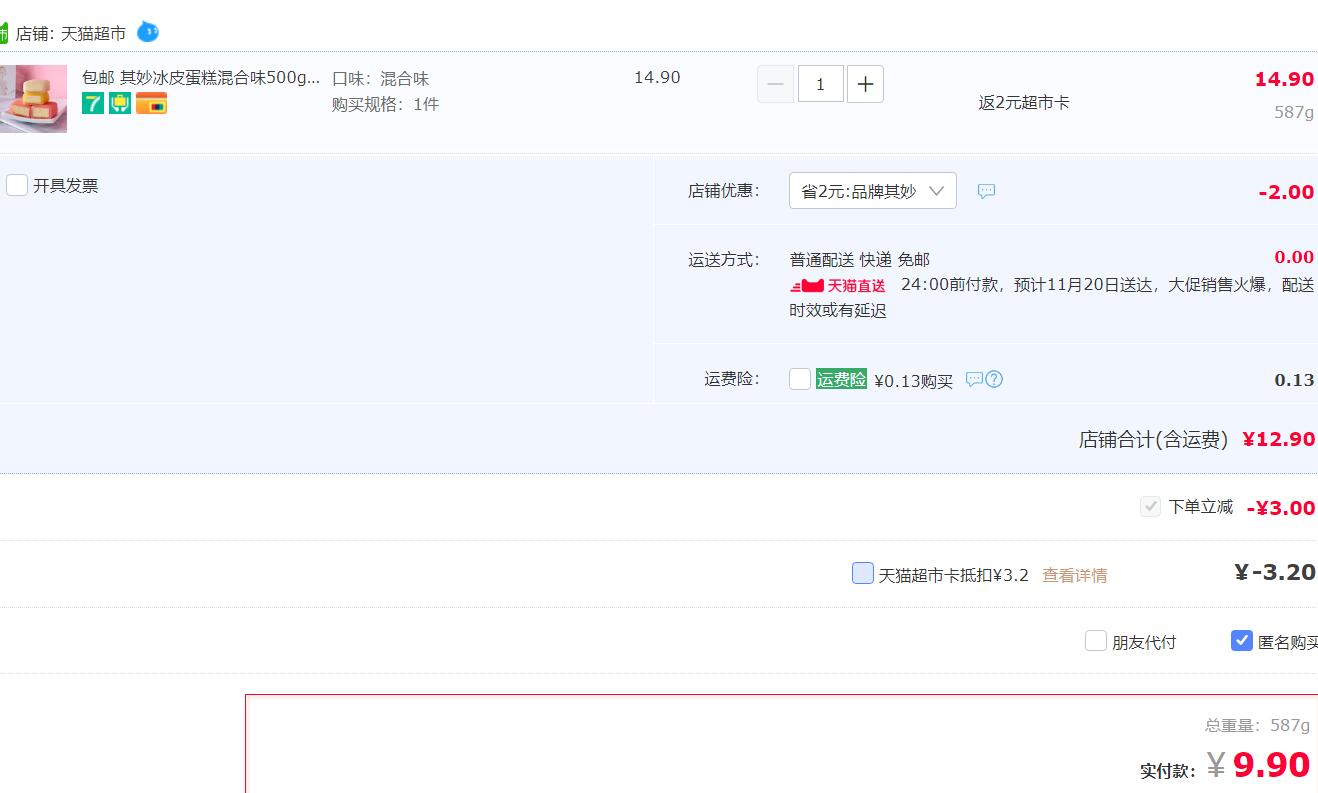Click the blue Wangwang chat icon beside 天猫超市

pyautogui.click(x=147, y=32)
